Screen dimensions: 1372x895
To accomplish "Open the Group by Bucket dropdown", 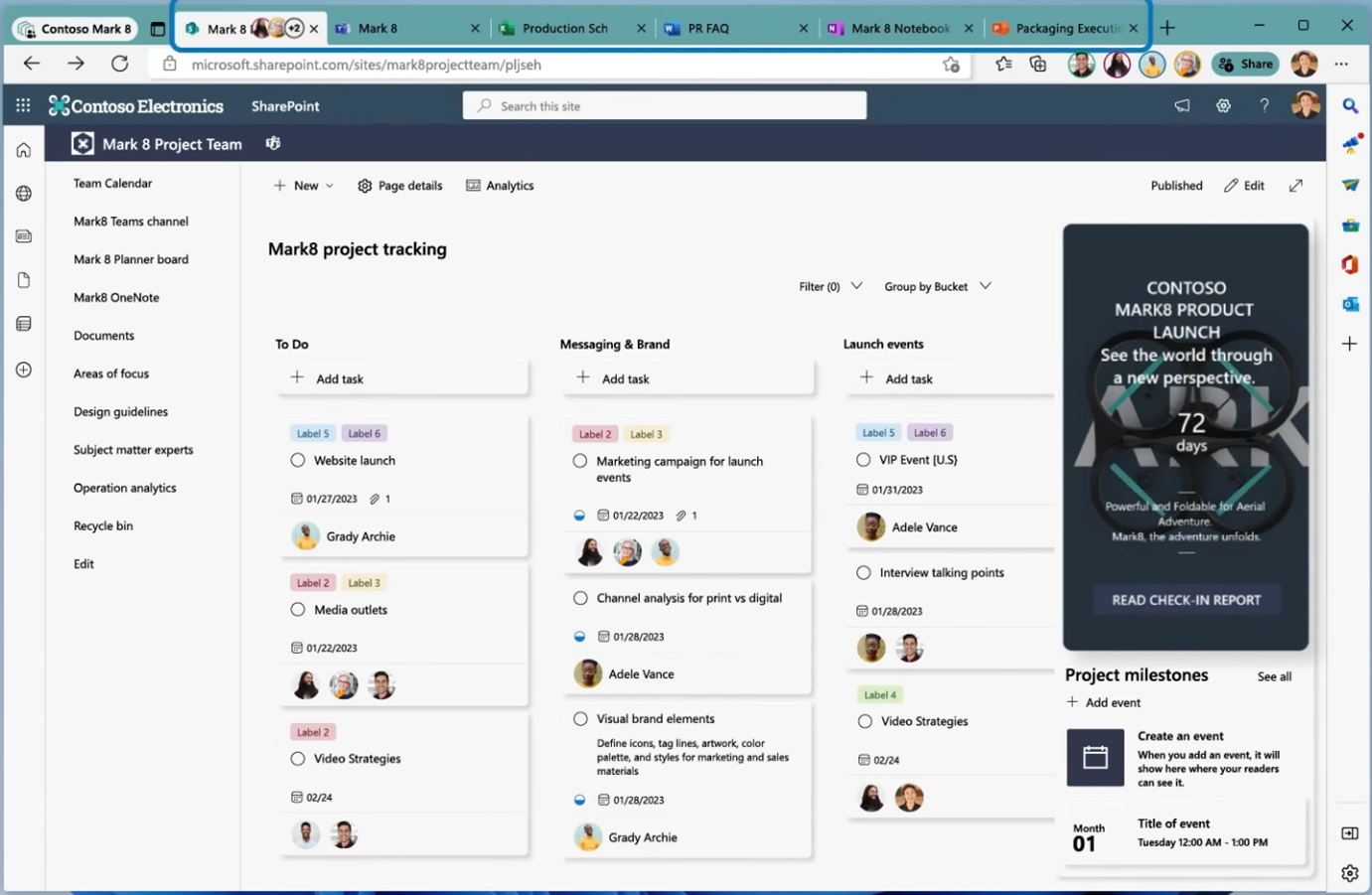I will pyautogui.click(x=937, y=286).
